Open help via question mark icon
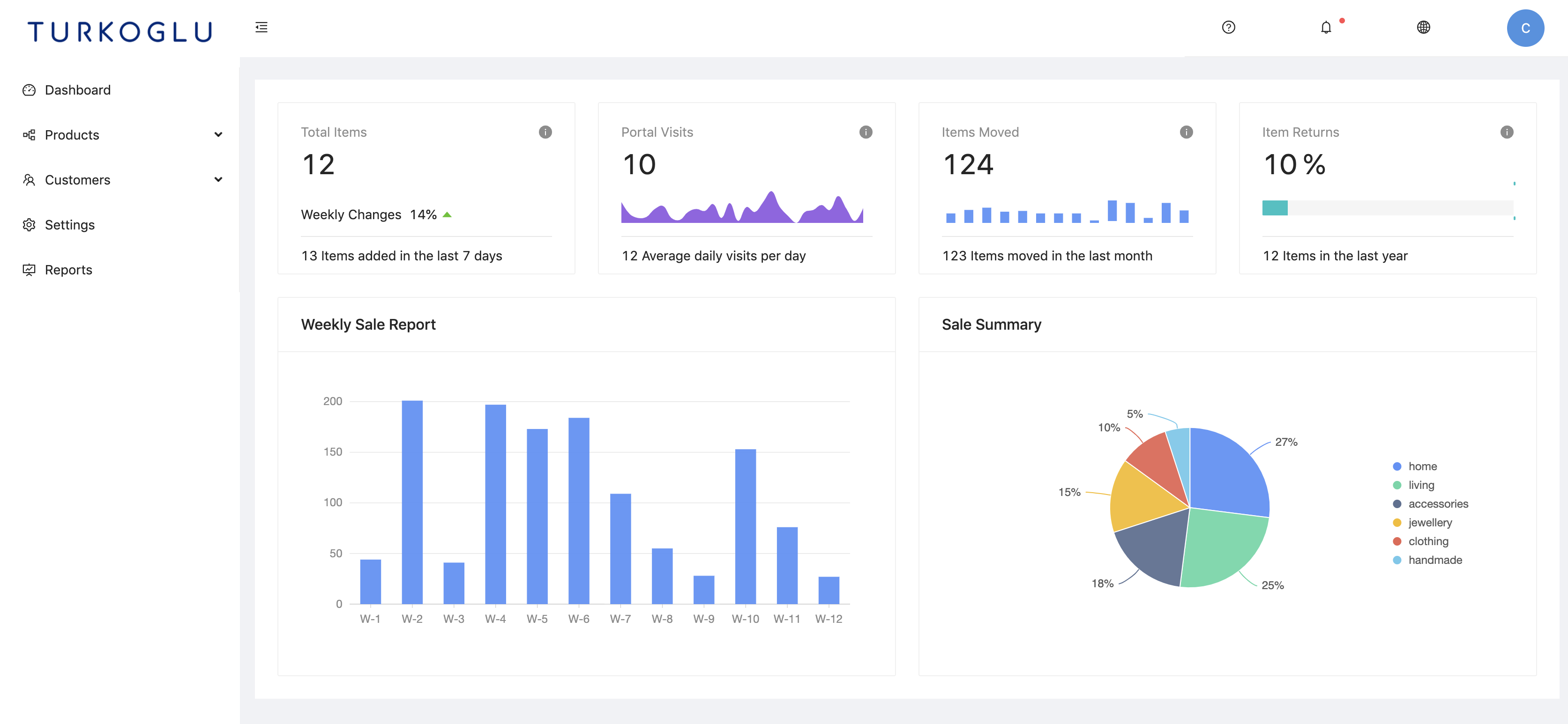The image size is (1568, 724). [1228, 27]
